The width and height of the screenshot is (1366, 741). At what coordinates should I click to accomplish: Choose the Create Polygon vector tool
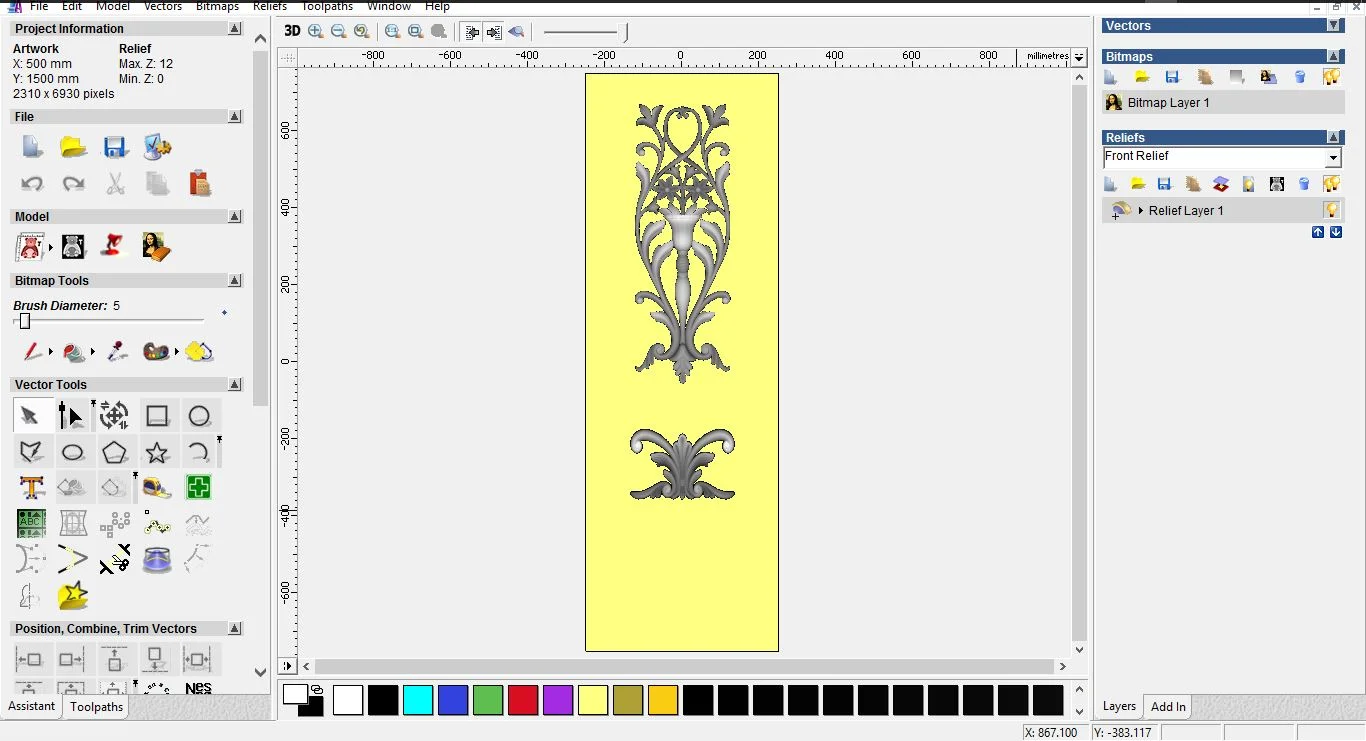(115, 453)
